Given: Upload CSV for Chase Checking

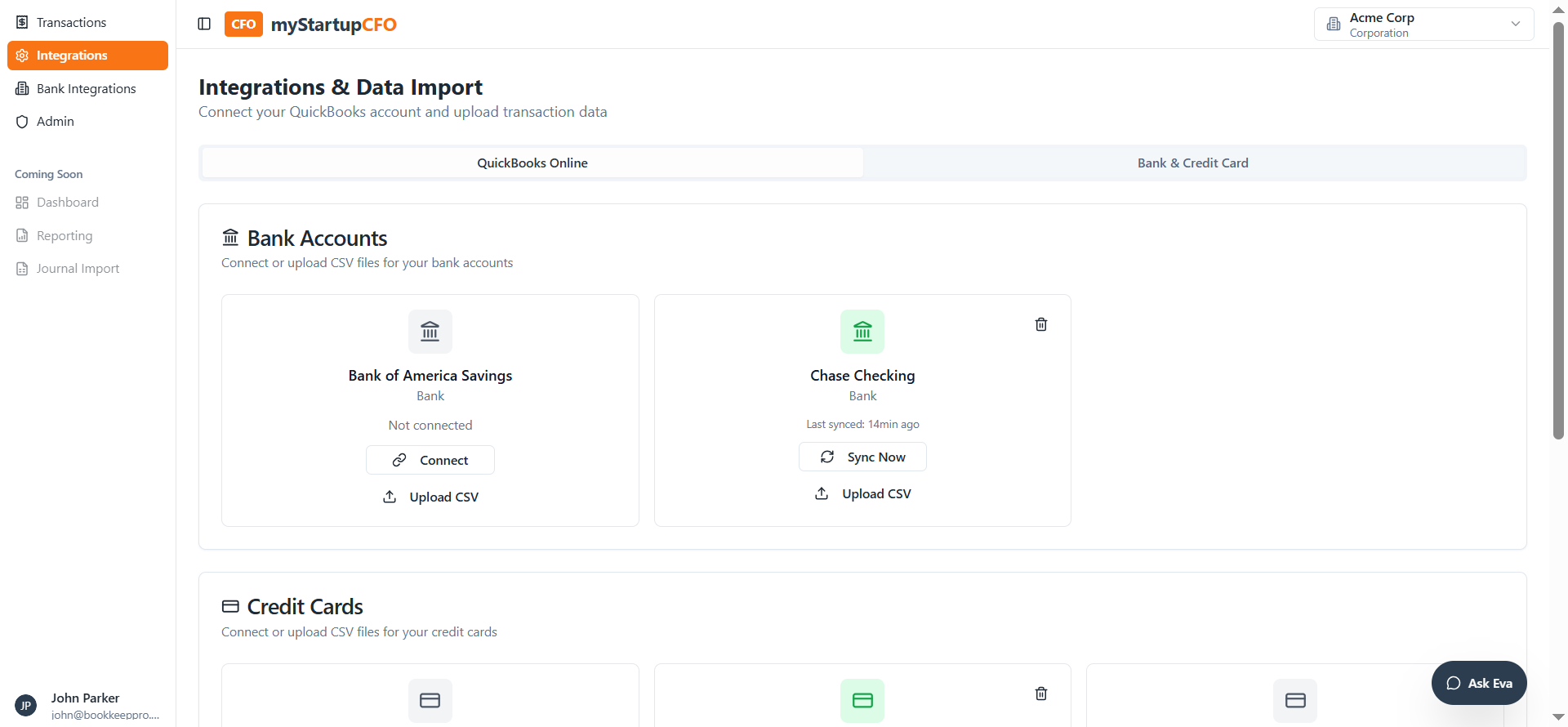Looking at the screenshot, I should 862,493.
